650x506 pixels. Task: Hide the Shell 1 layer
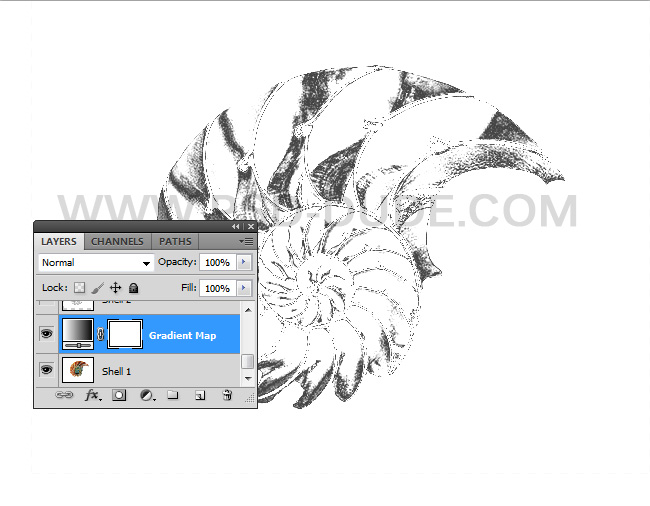pyautogui.click(x=46, y=369)
